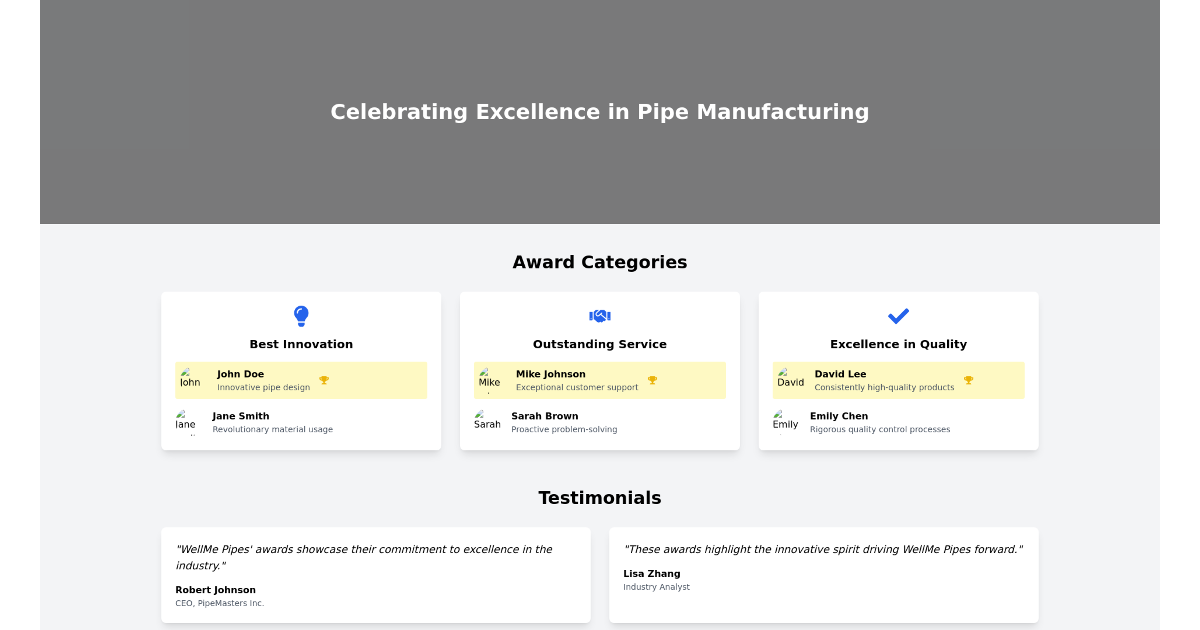
Task: Click the Celebrating Excellence banner title
Action: 600,112
